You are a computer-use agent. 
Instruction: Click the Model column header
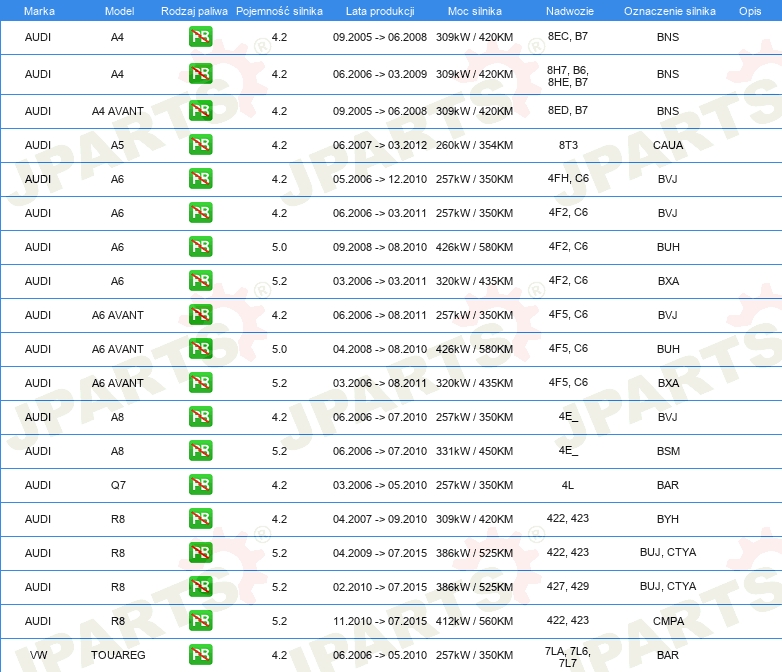pyautogui.click(x=119, y=11)
